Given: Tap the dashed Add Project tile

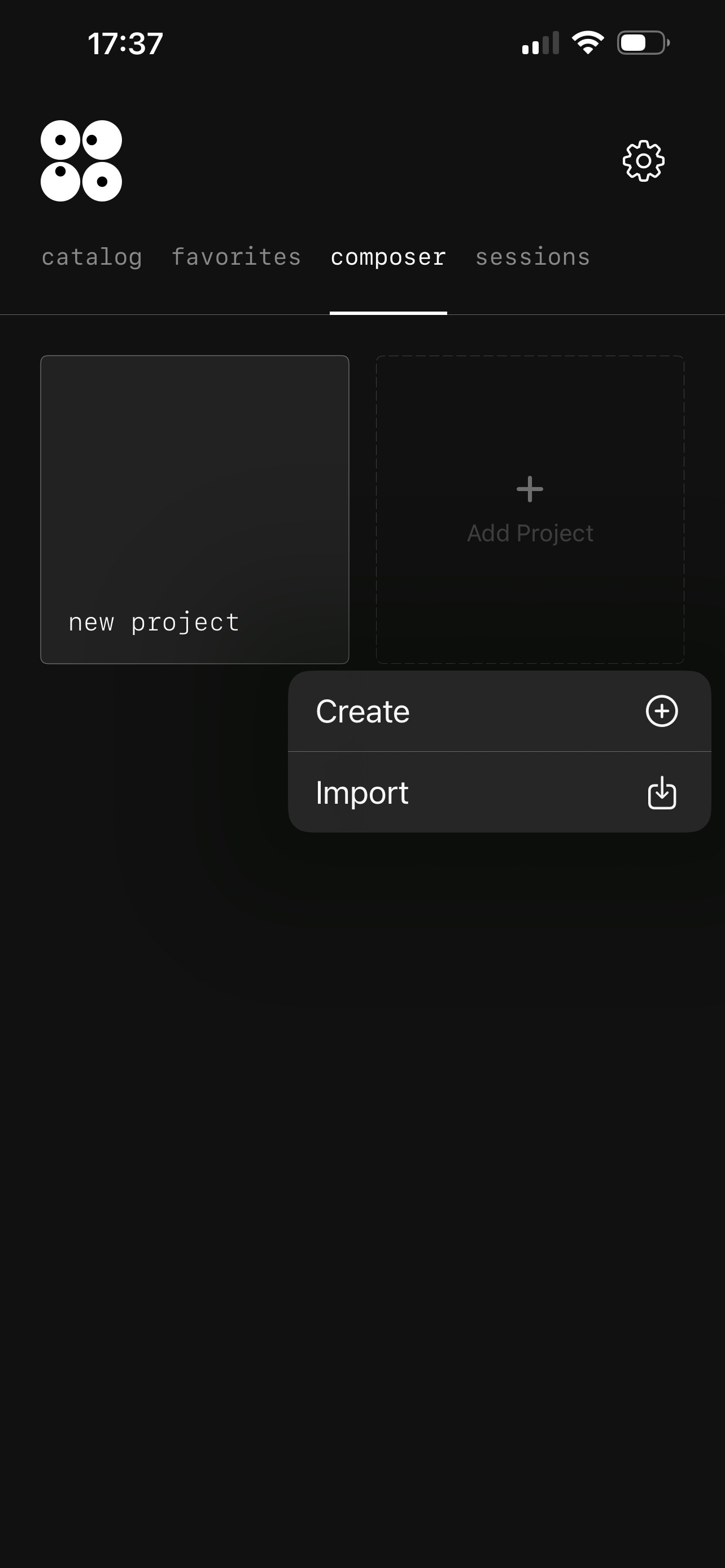Looking at the screenshot, I should (530, 510).
